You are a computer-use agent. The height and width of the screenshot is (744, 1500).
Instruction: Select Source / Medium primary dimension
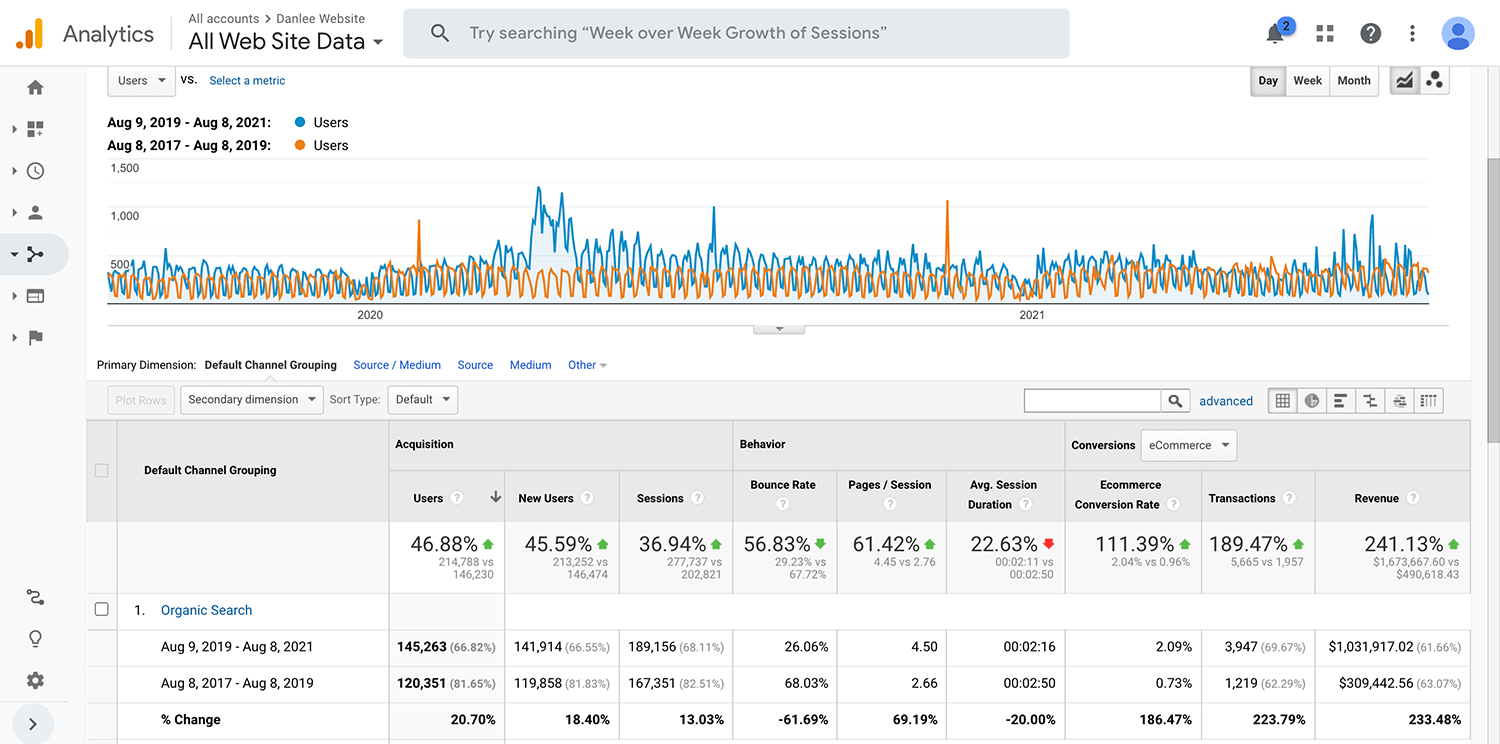(397, 365)
